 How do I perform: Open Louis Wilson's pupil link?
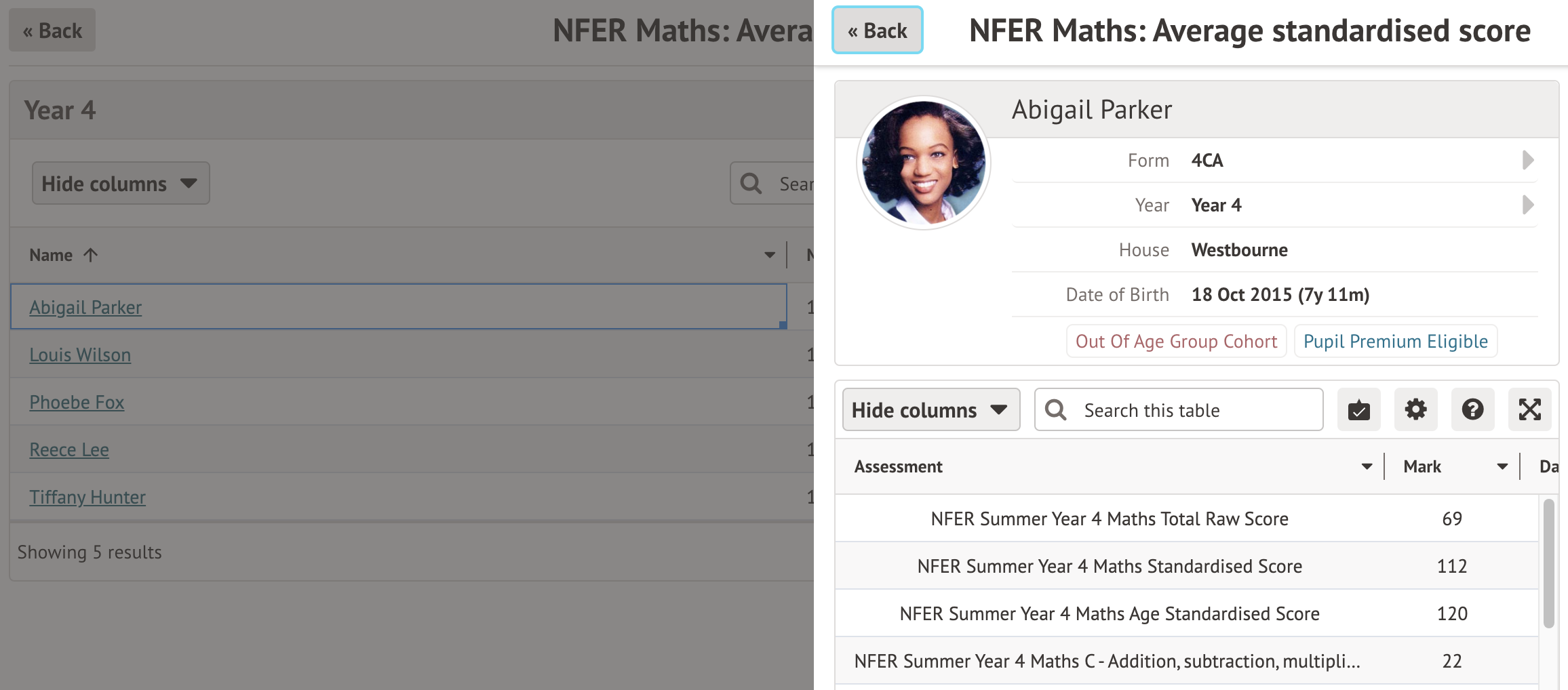click(x=80, y=355)
